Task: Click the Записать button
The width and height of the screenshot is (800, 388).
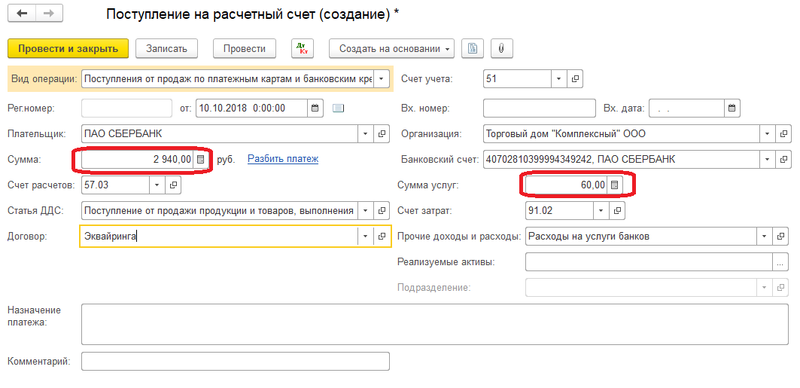Action: click(167, 48)
